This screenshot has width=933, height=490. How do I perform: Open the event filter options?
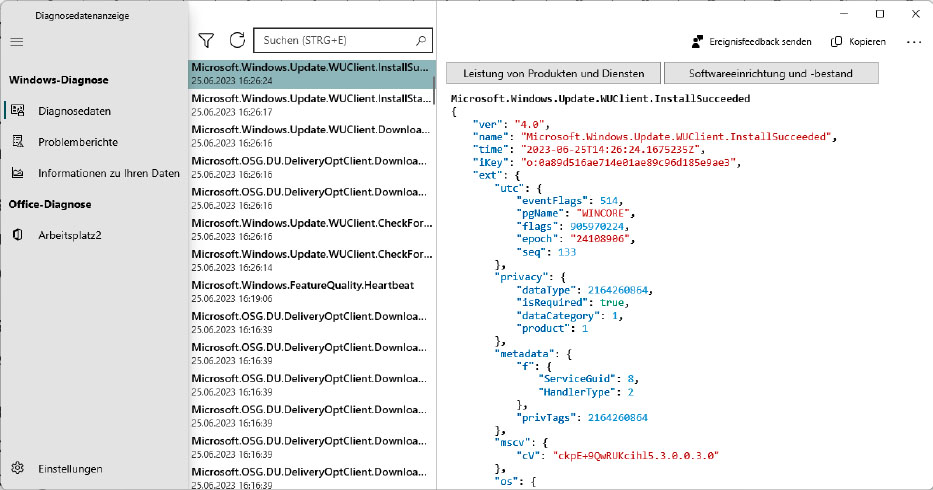206,40
